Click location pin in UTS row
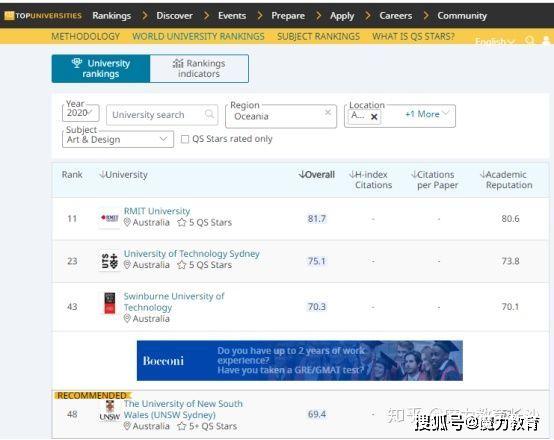 (x=127, y=265)
